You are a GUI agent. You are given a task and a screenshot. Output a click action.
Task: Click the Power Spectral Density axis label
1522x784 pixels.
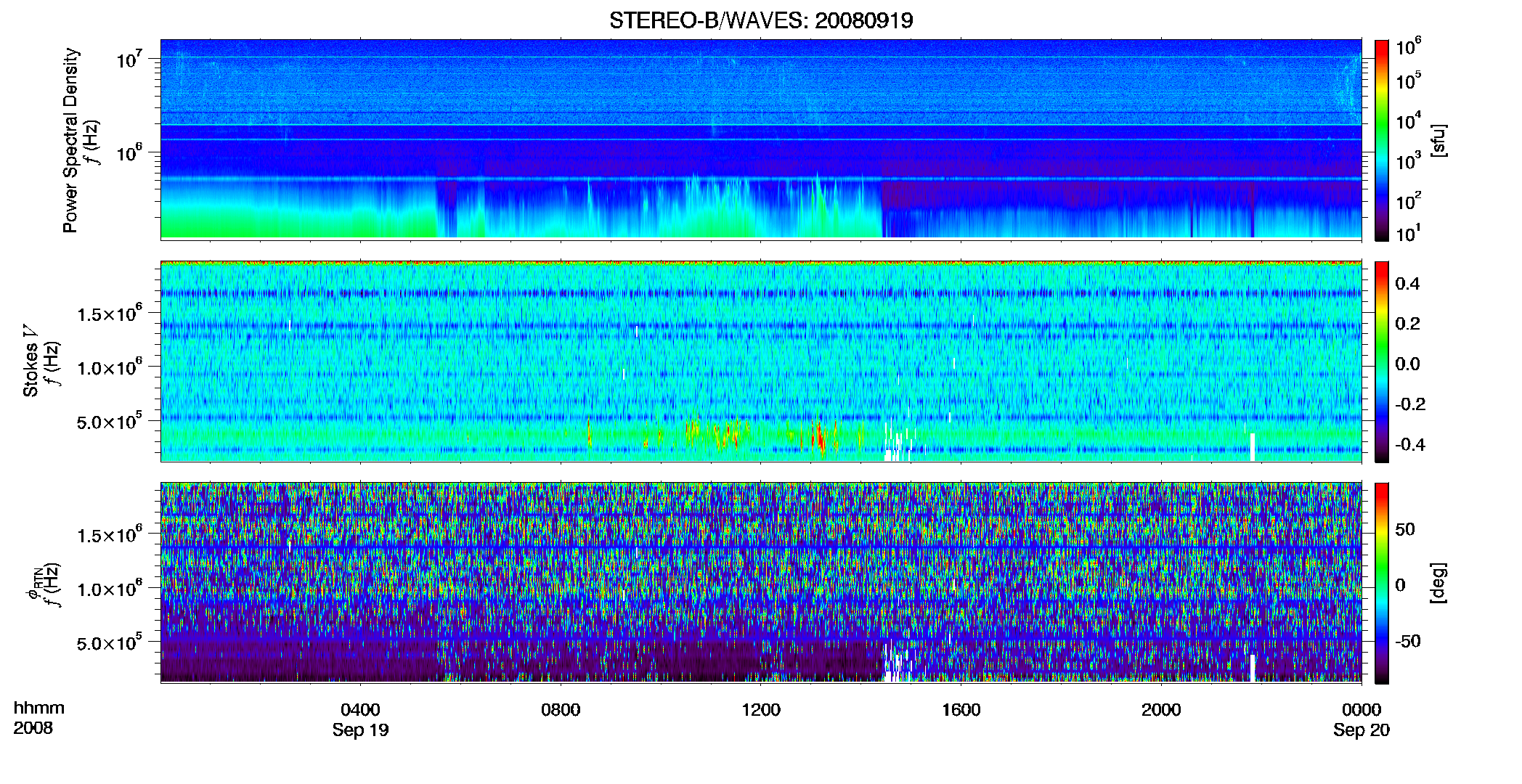[x=70, y=140]
